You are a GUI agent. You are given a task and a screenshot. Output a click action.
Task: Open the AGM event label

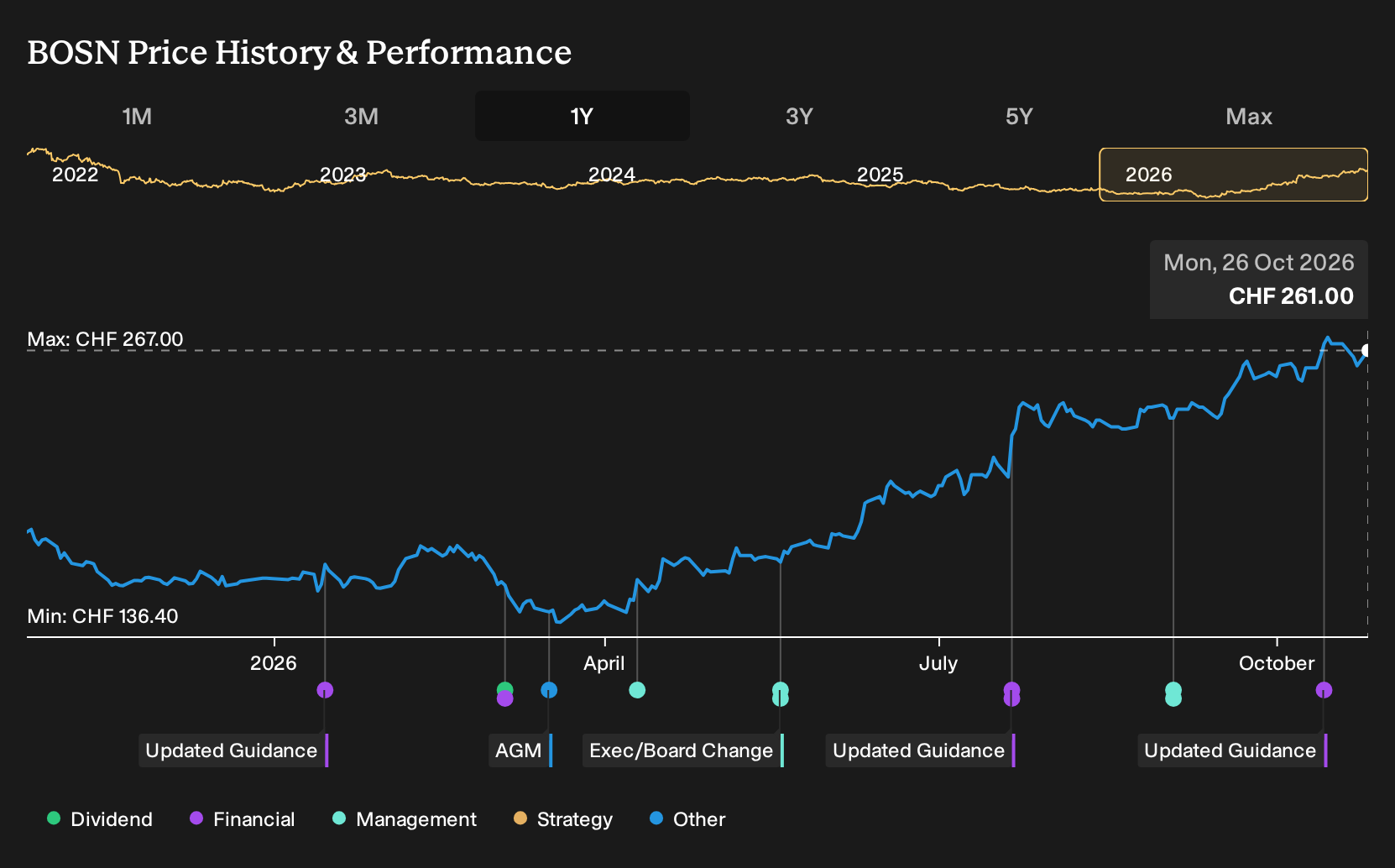(x=520, y=750)
